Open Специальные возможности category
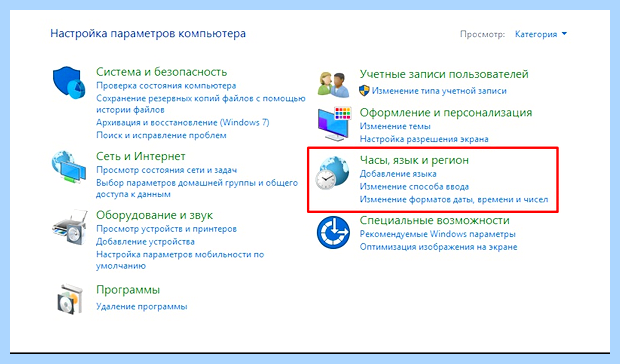This screenshot has height=364, width=620. click(x=435, y=220)
